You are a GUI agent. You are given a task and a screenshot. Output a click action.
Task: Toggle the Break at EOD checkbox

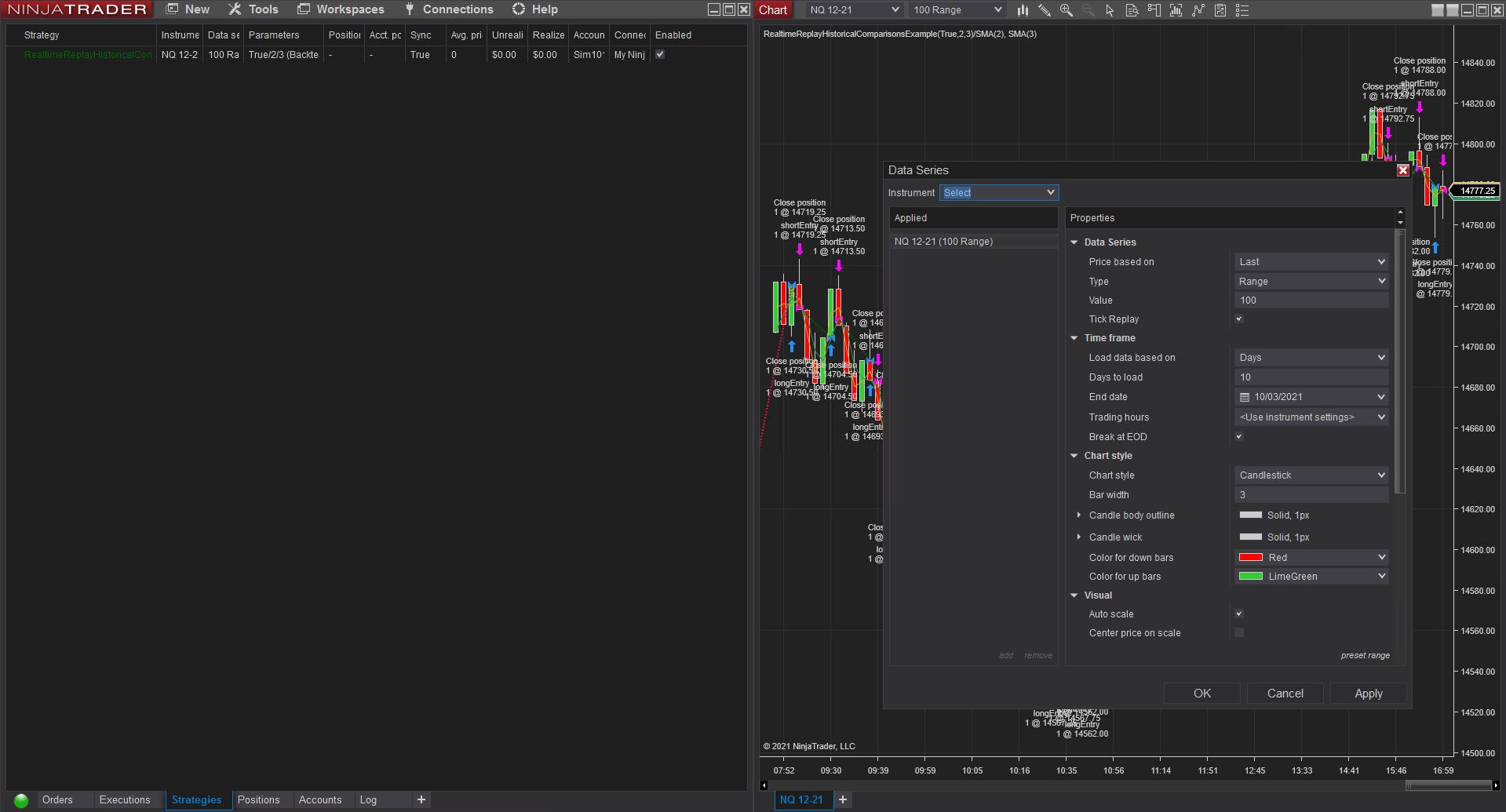[x=1239, y=437]
